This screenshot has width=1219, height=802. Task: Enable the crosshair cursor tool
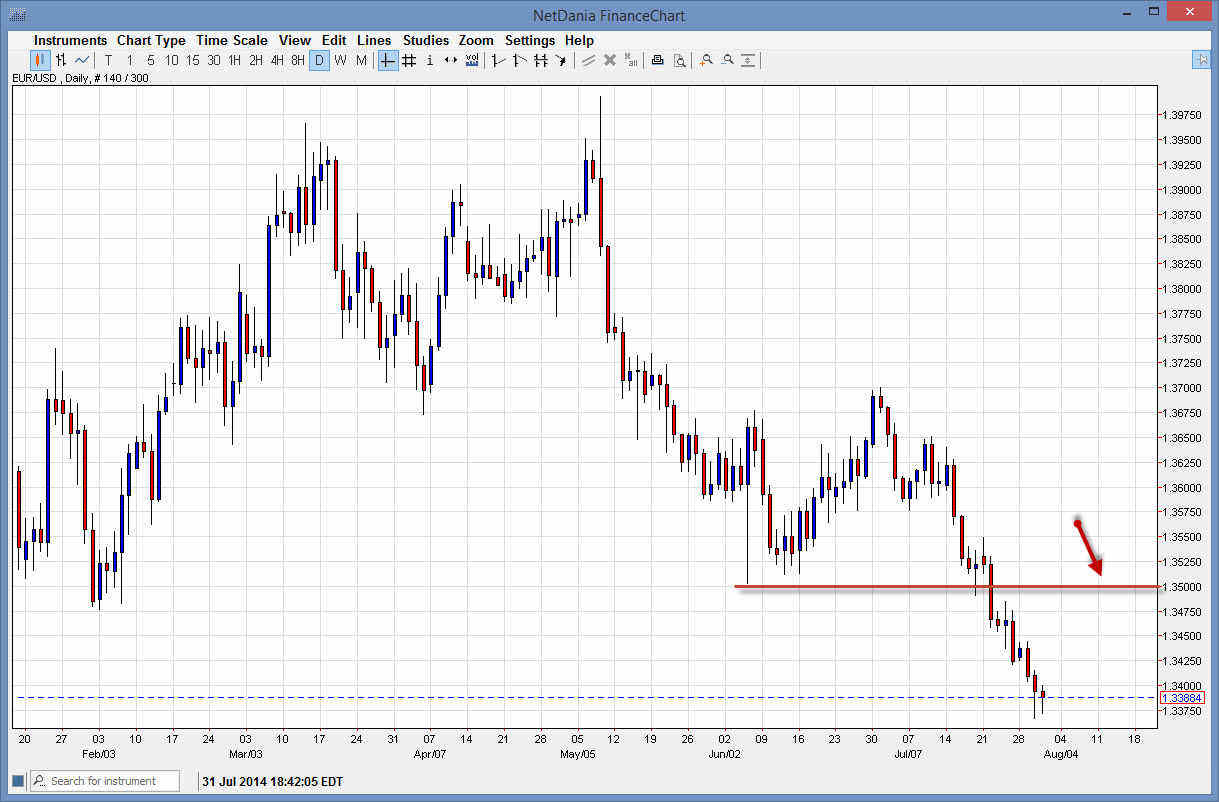coord(386,60)
